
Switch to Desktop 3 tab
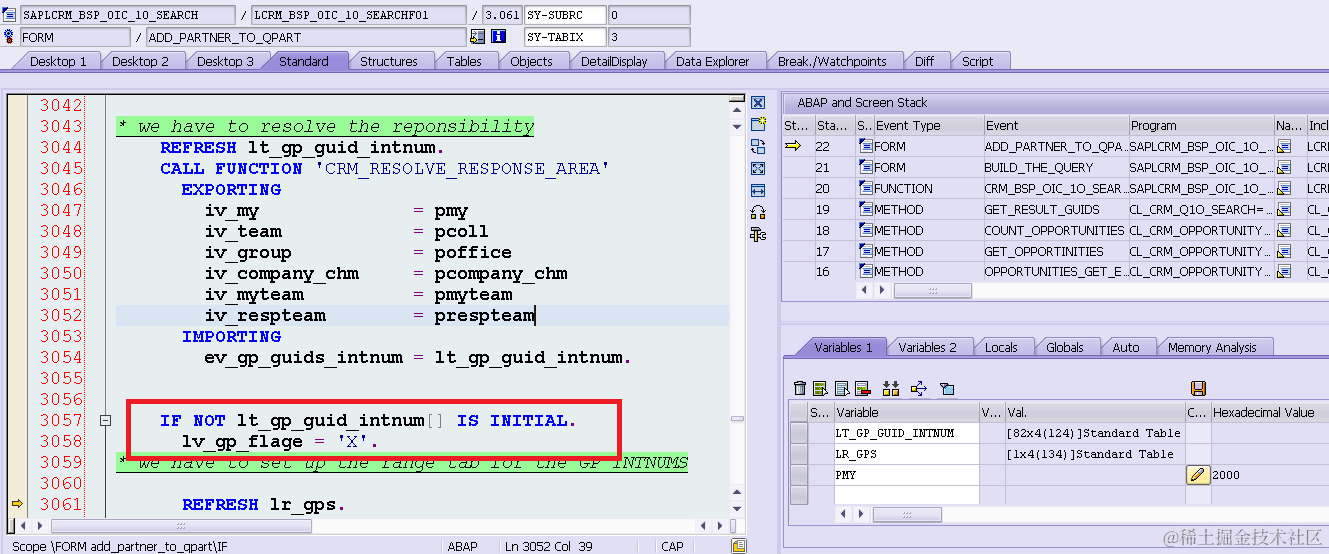pyautogui.click(x=225, y=61)
